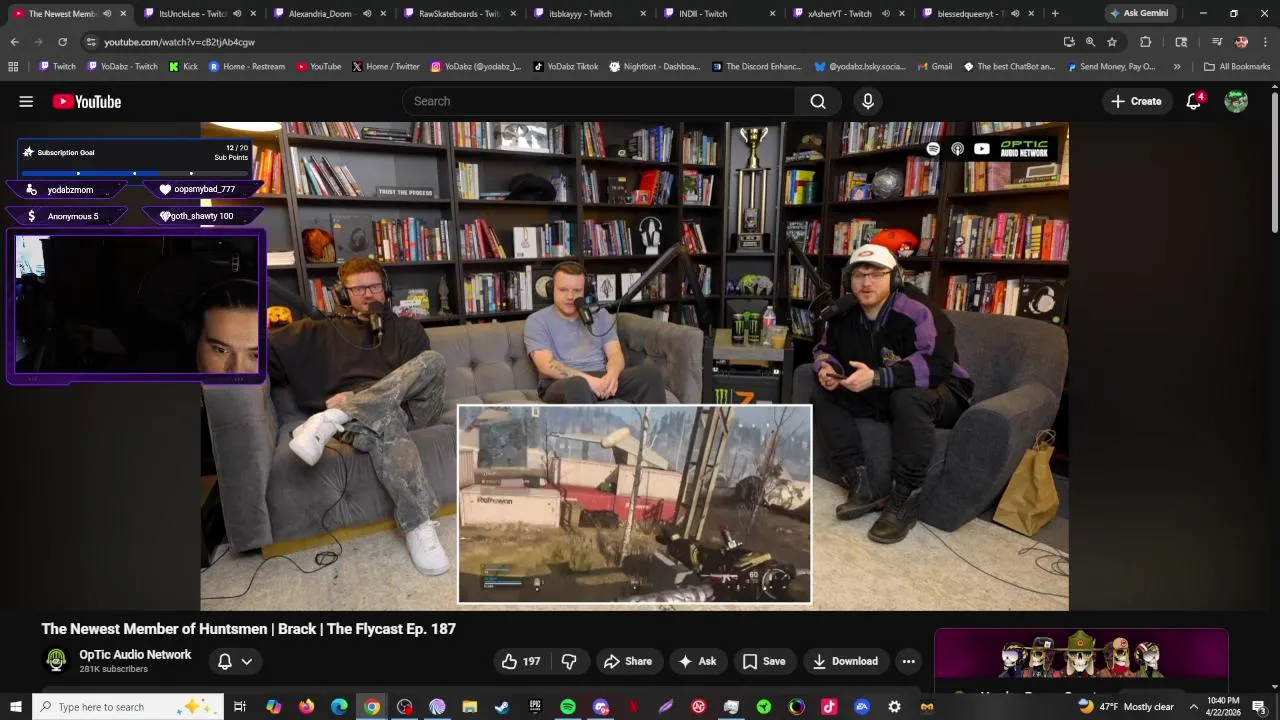Like the video with thumbs up
1280x720 pixels.
pyautogui.click(x=521, y=661)
